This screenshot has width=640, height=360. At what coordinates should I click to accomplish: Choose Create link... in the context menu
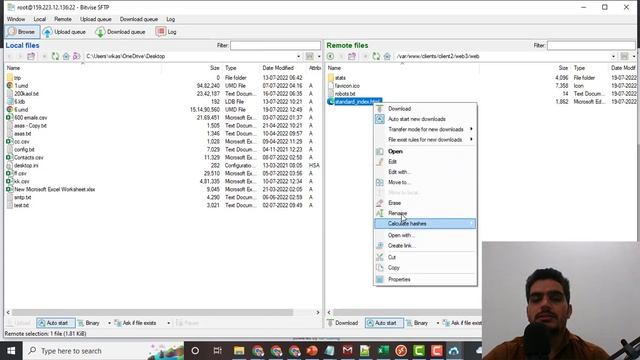425,246
